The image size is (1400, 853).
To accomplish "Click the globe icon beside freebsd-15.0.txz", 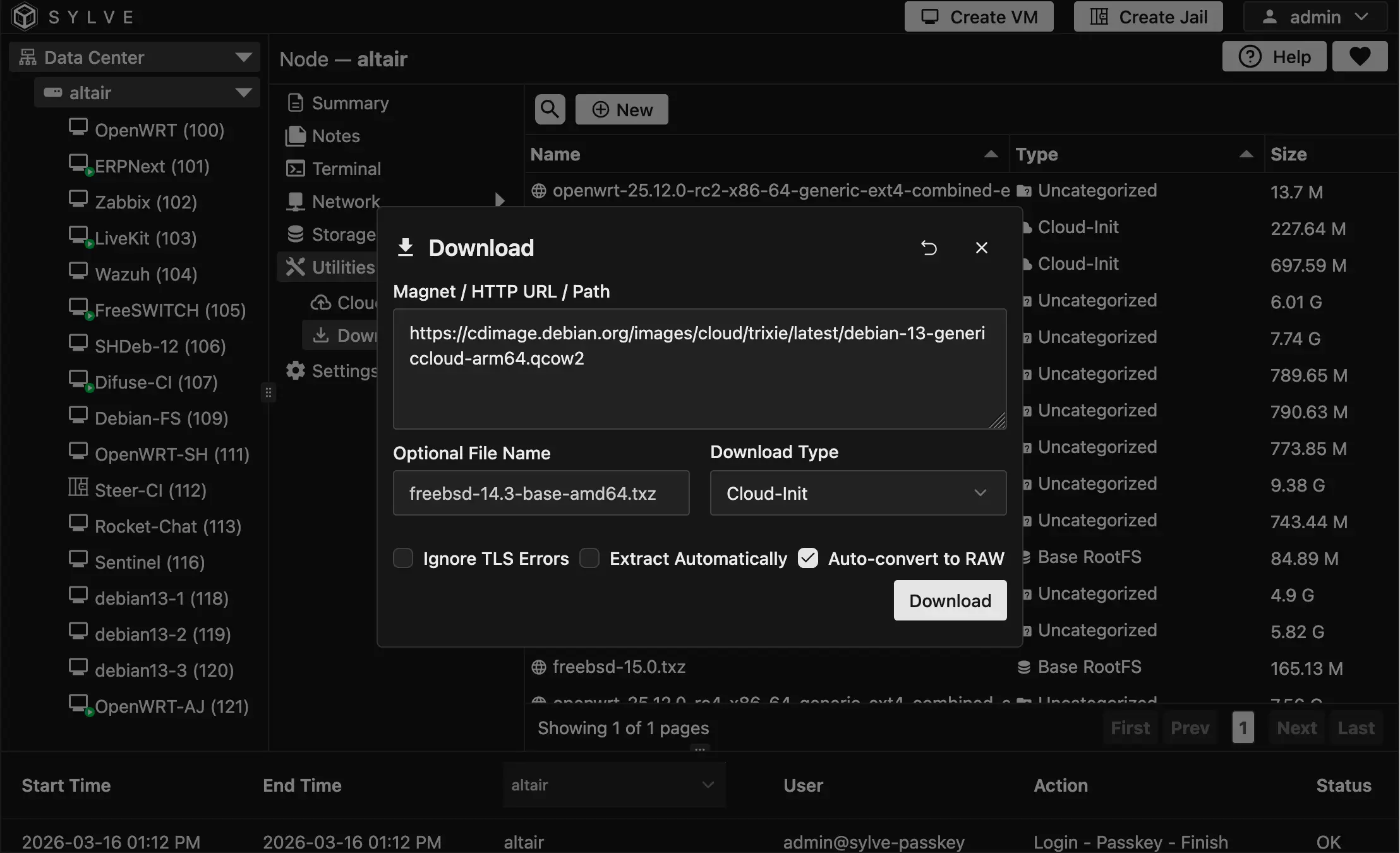I will [538, 667].
